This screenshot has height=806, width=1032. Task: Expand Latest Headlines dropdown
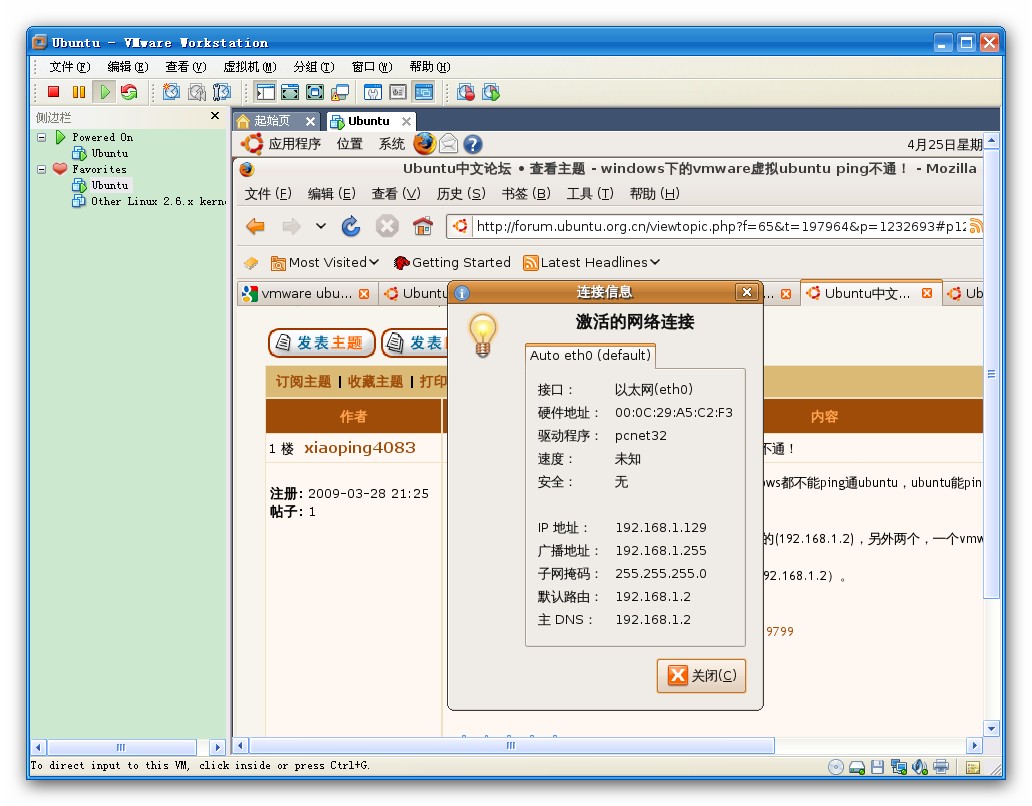coord(591,263)
